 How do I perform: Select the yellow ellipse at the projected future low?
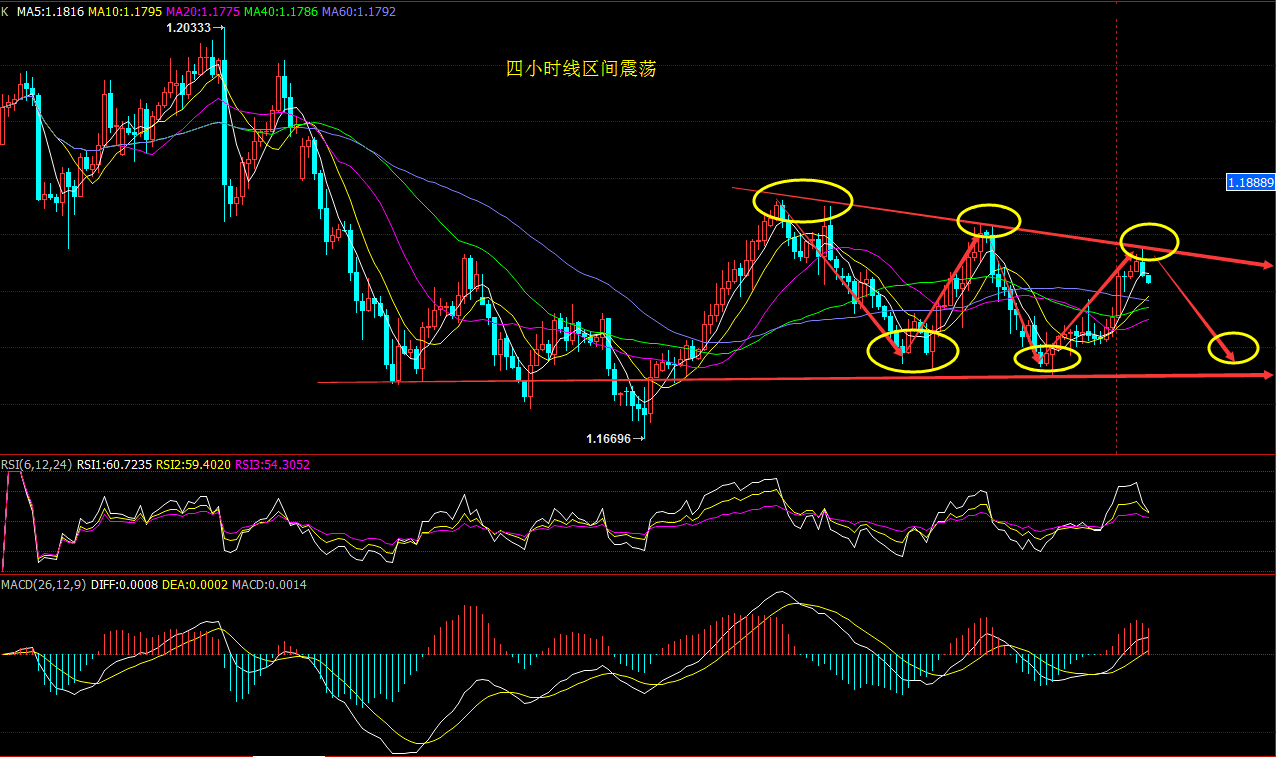click(1233, 348)
